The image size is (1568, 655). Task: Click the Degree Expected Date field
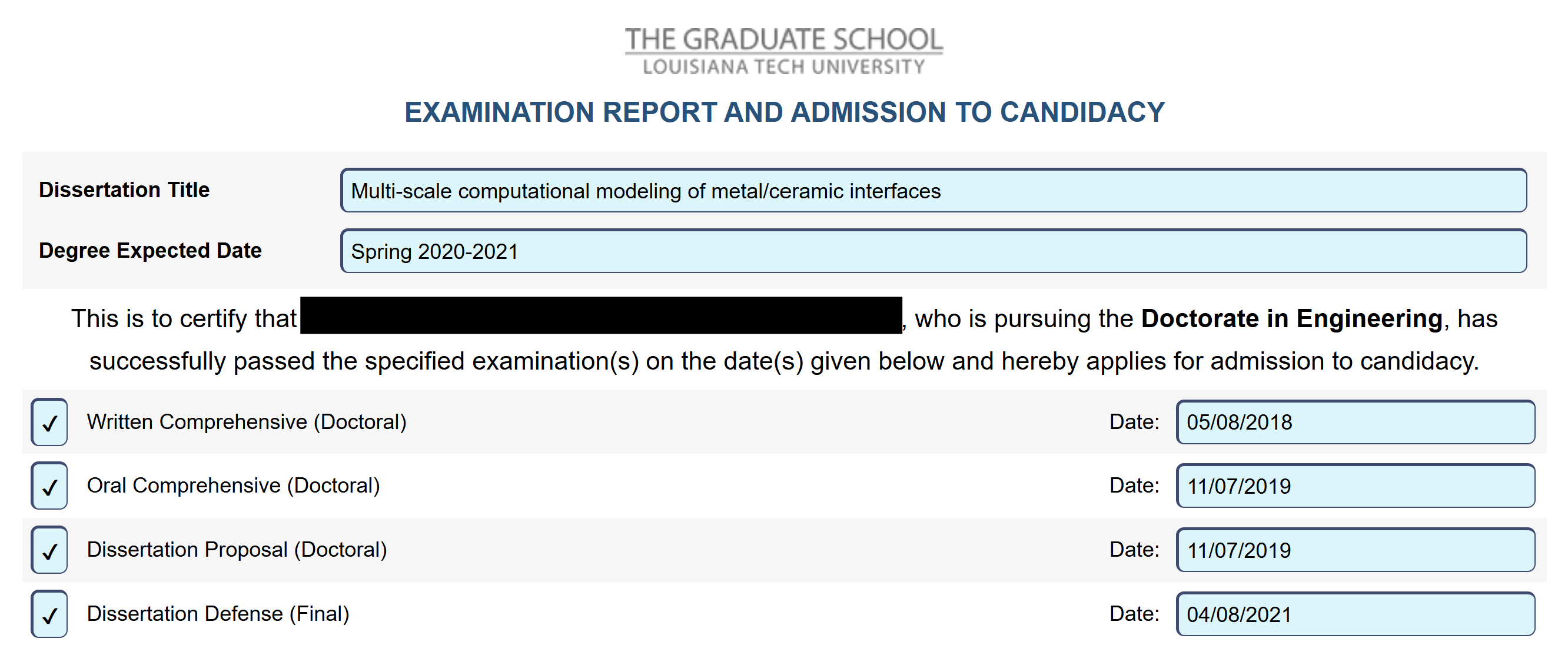tap(932, 251)
